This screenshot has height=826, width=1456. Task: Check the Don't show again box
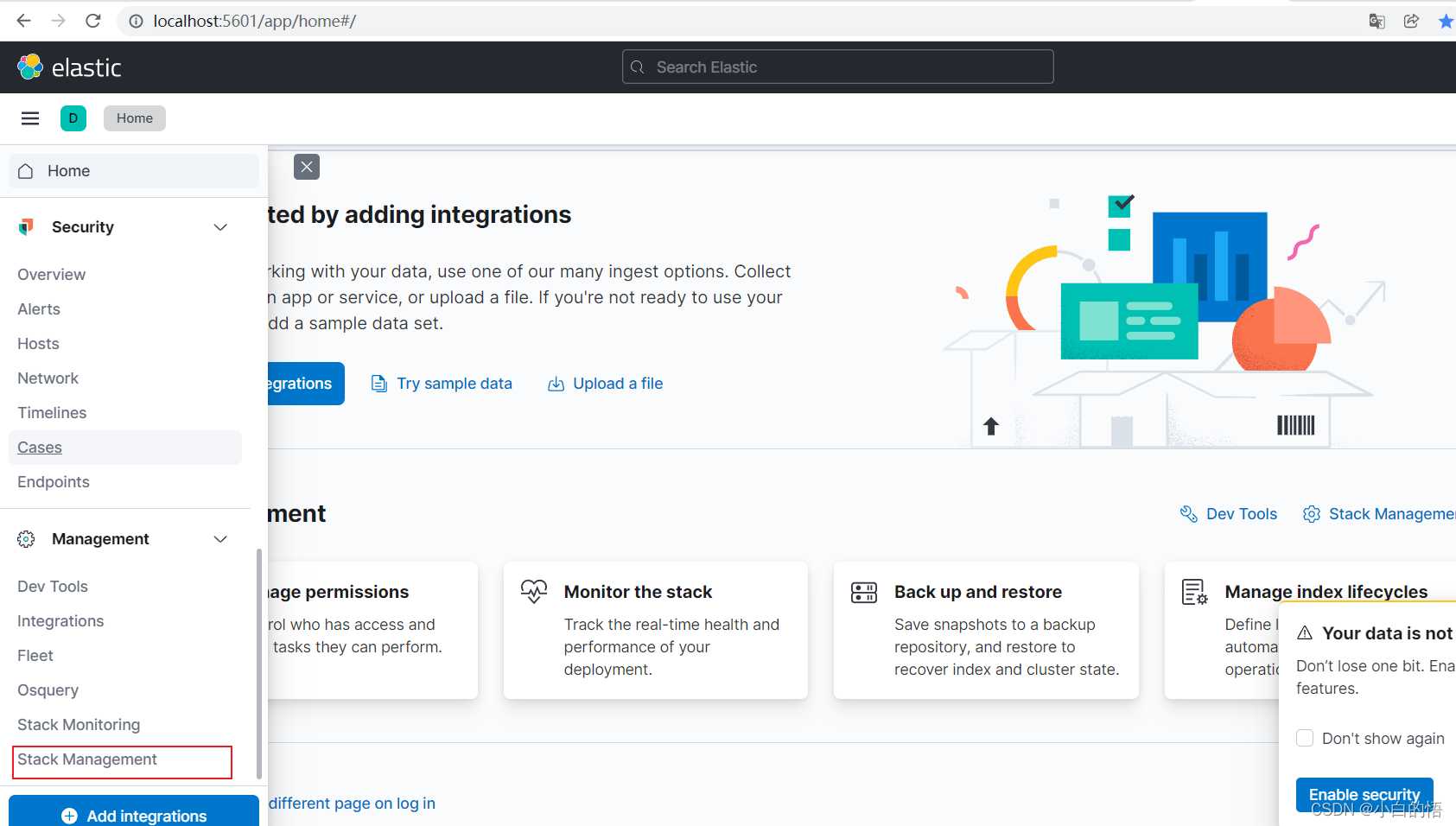click(1305, 738)
